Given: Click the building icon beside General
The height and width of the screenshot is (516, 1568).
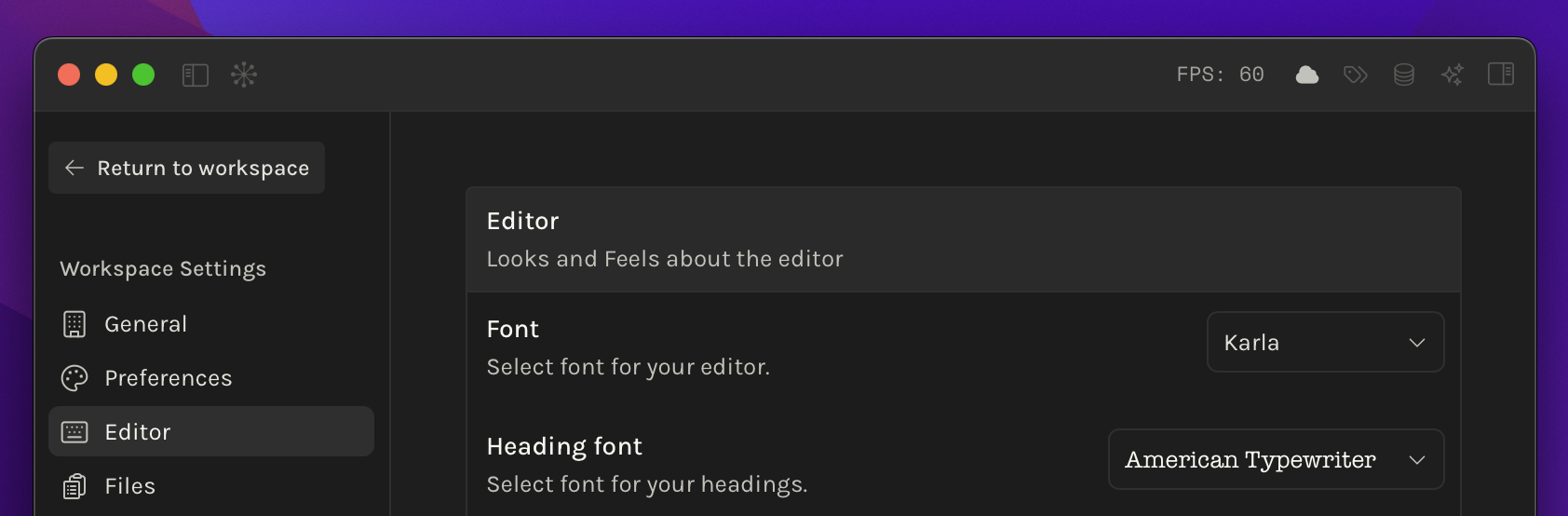Looking at the screenshot, I should tap(74, 324).
